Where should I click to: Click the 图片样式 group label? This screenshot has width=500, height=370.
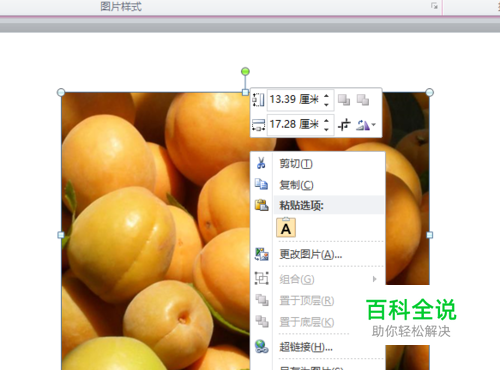(x=121, y=6)
